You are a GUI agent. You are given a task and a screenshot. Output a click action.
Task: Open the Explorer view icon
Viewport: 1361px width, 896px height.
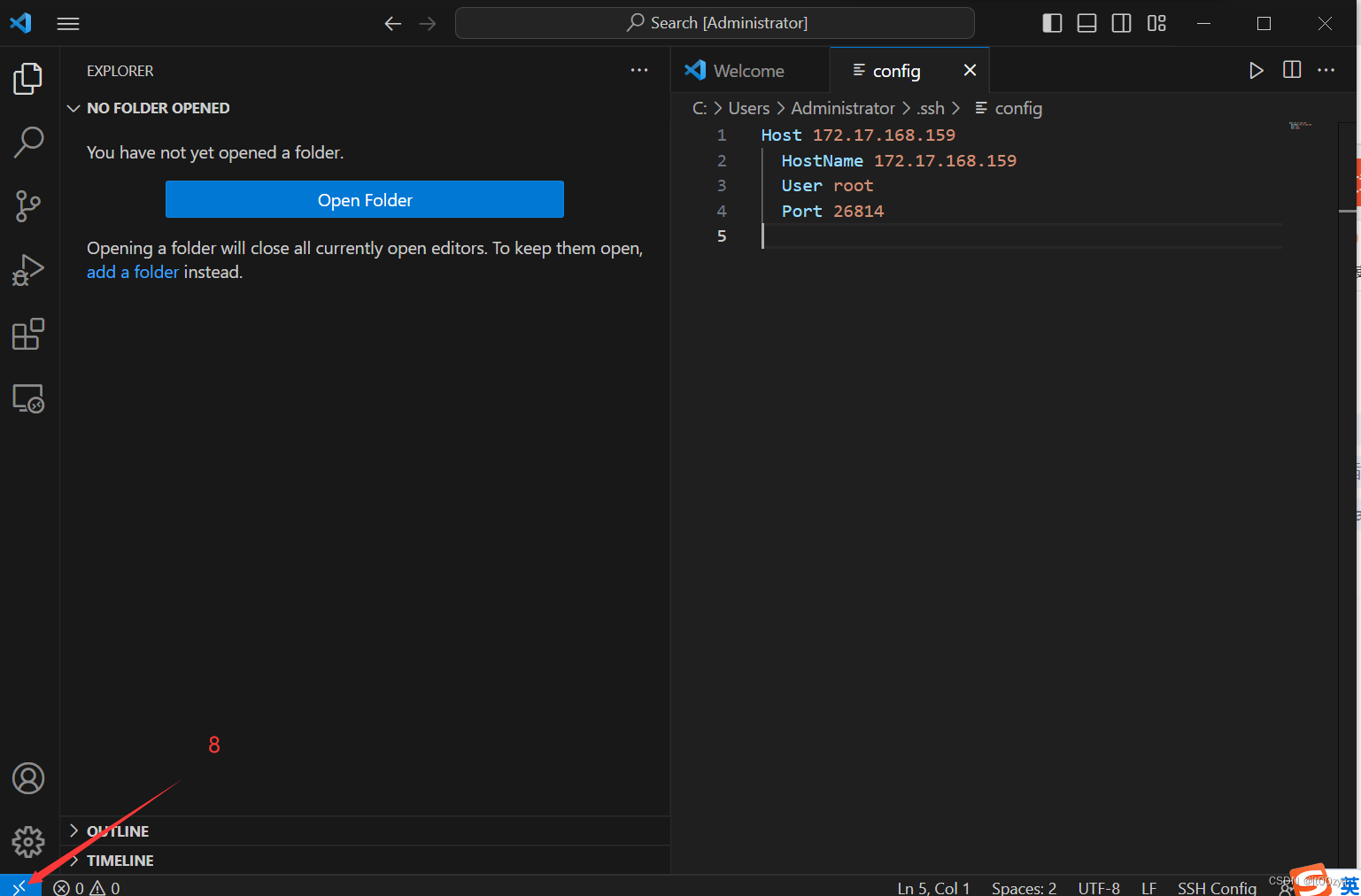[x=28, y=79]
